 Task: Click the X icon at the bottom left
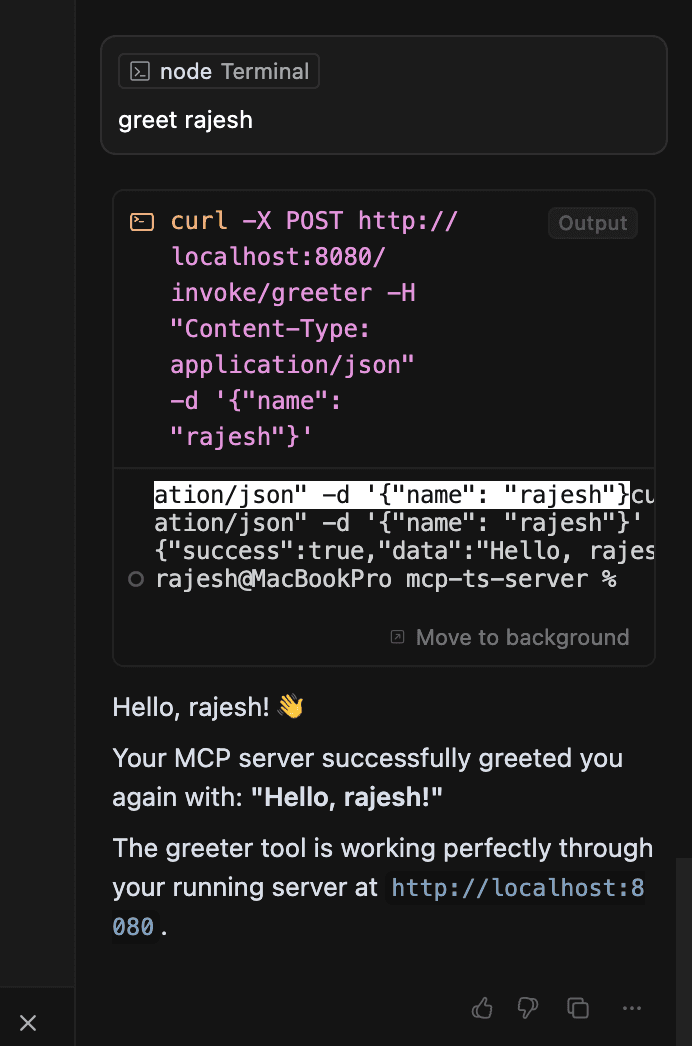tap(27, 1022)
